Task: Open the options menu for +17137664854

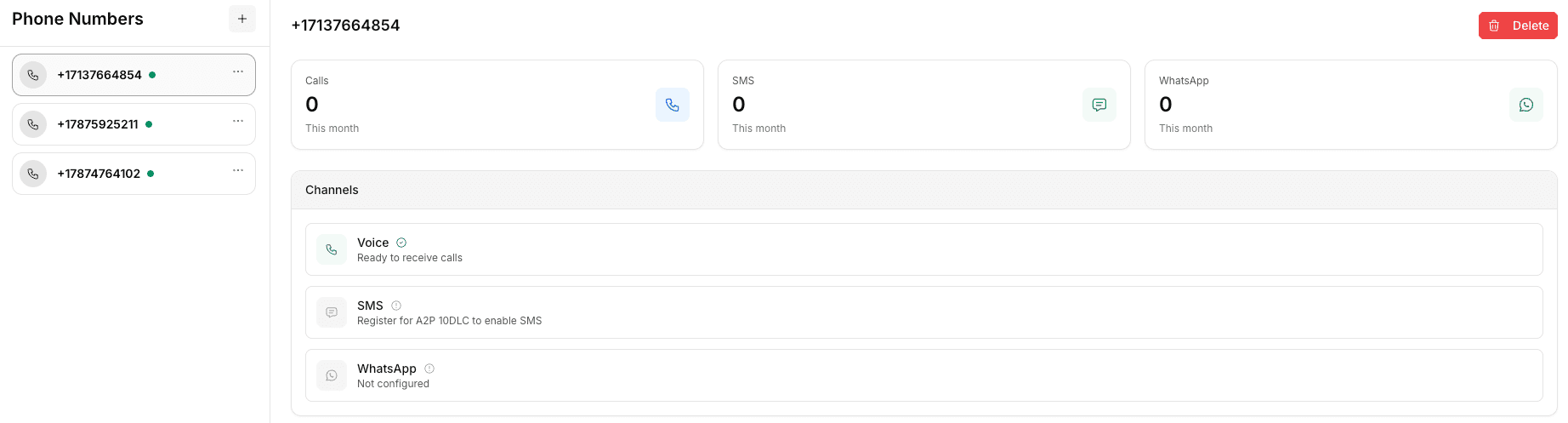Action: click(x=238, y=71)
